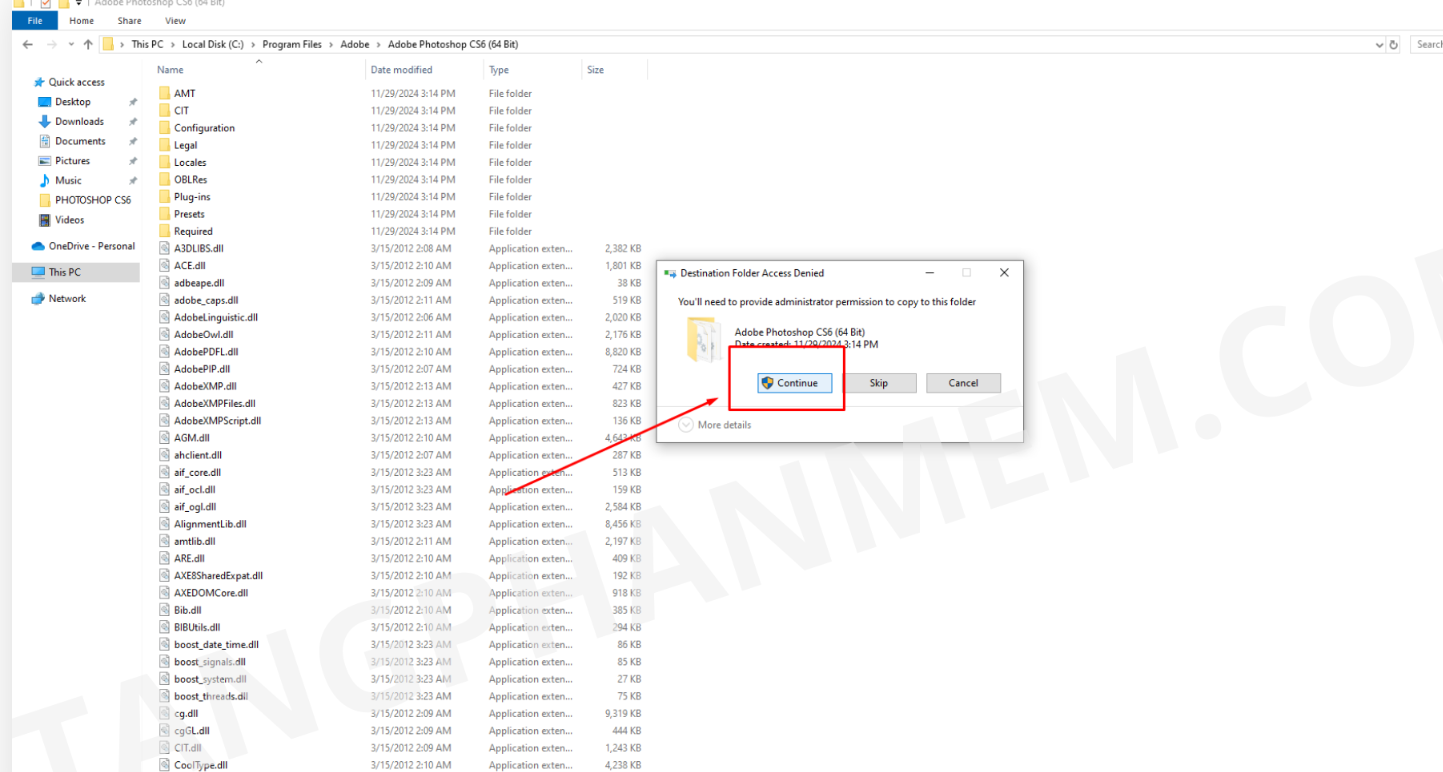Viewport: 1443px width, 772px height.
Task: Cancel the access denied dialog
Action: [x=963, y=383]
